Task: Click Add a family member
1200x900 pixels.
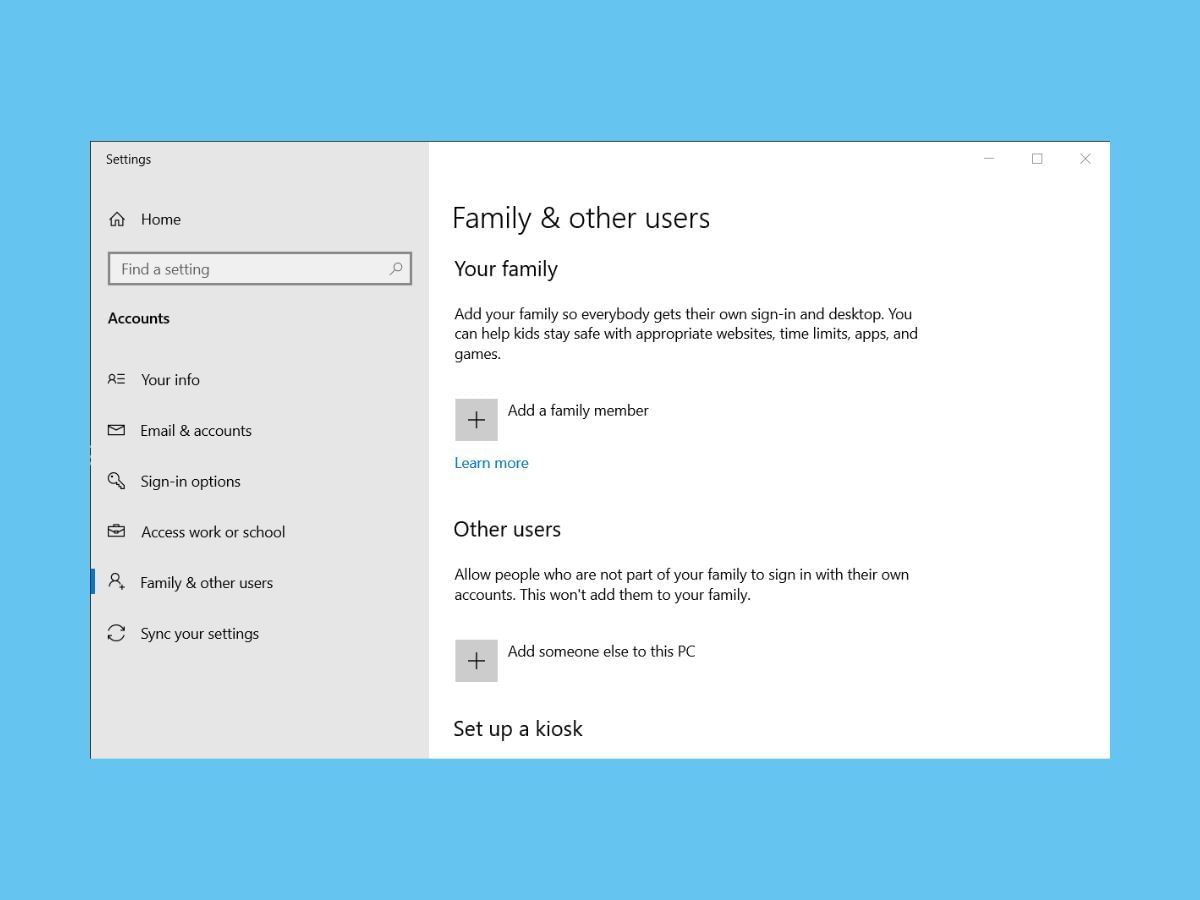Action: coord(578,410)
